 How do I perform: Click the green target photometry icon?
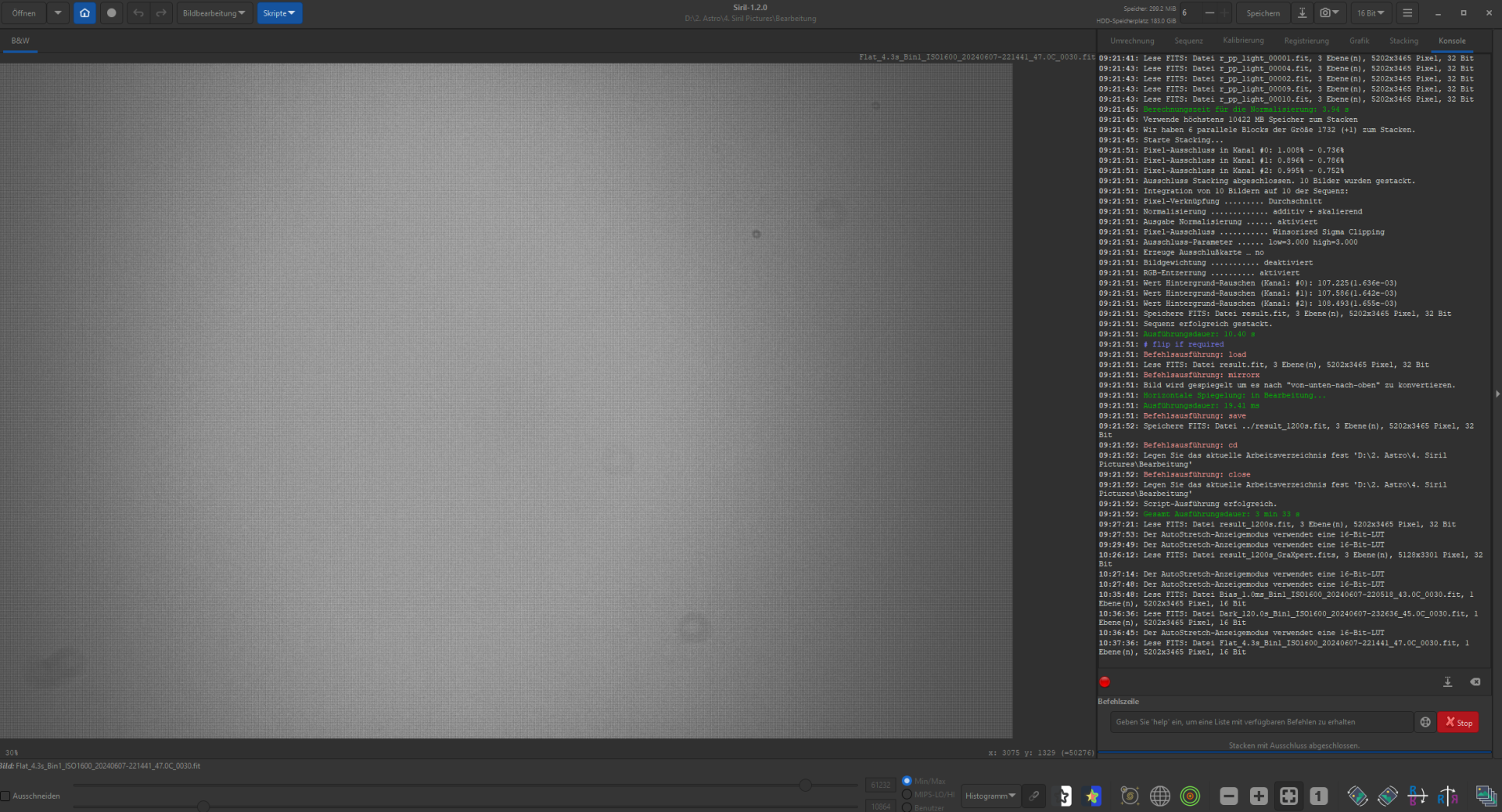pos(1190,796)
